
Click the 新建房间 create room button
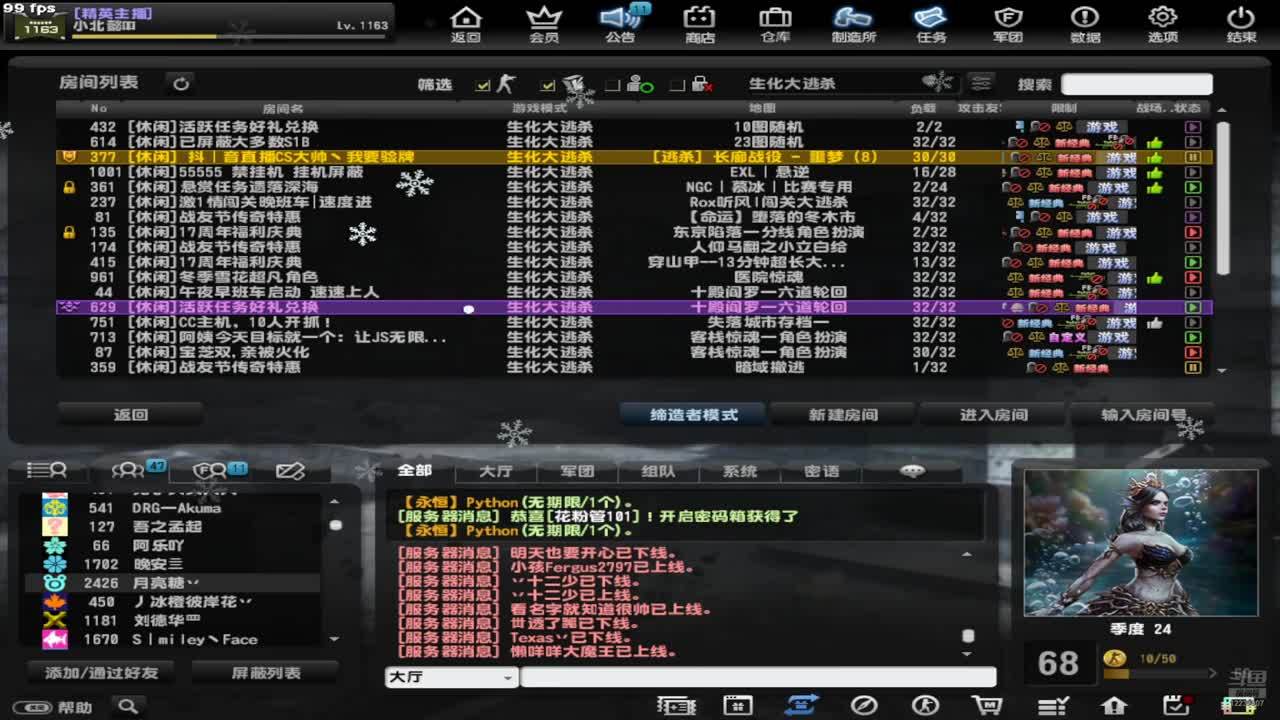coord(843,414)
